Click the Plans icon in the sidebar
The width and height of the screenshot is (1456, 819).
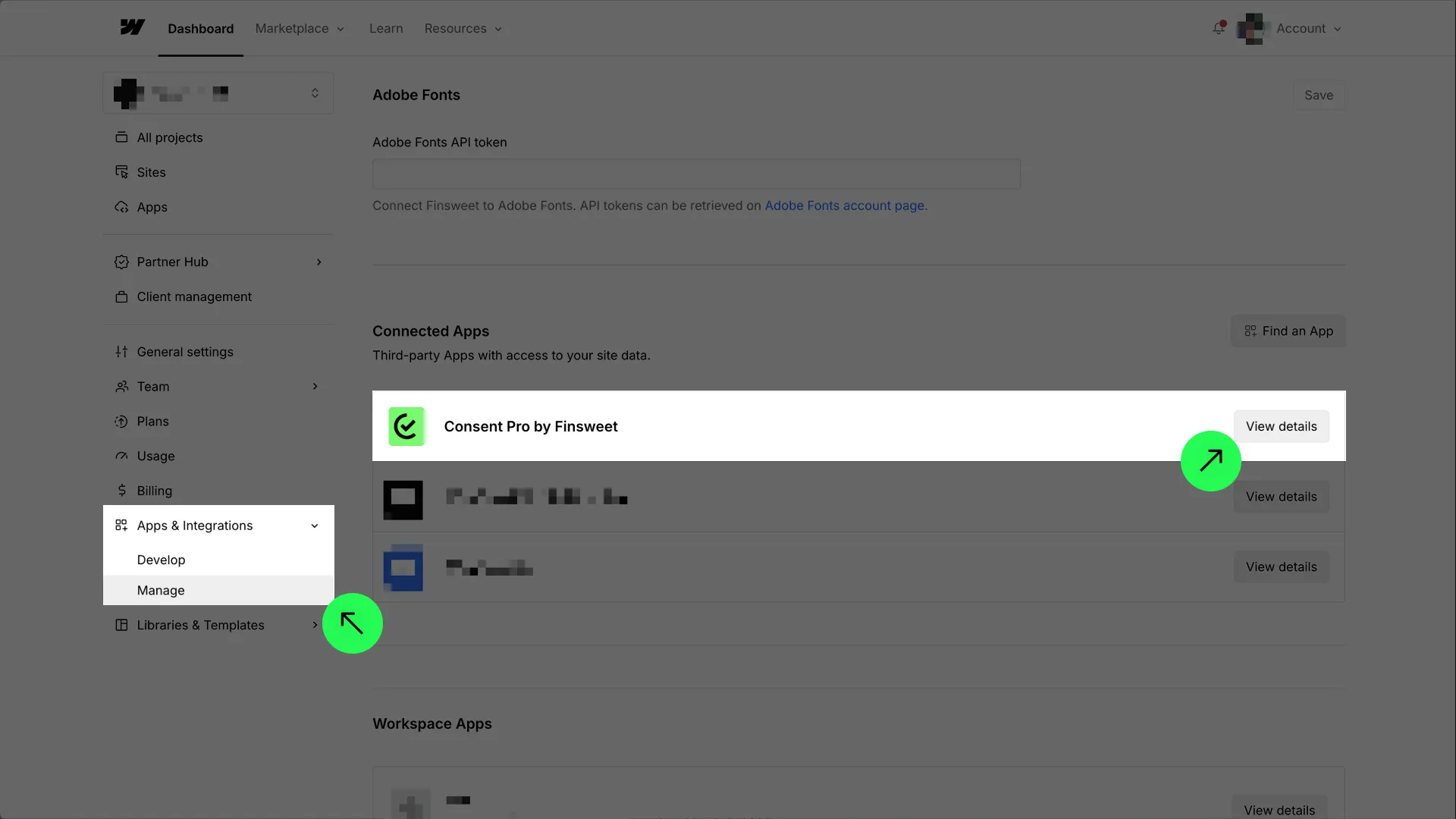121,422
